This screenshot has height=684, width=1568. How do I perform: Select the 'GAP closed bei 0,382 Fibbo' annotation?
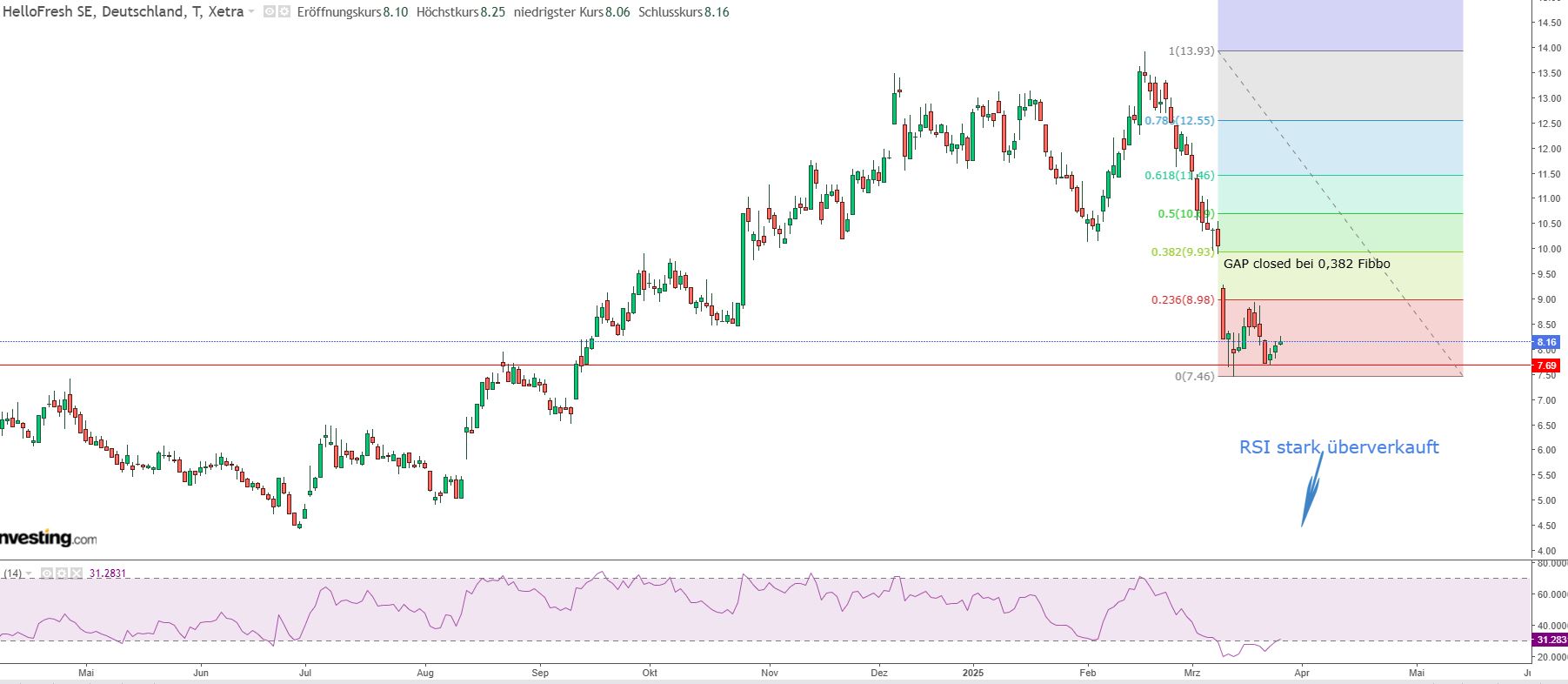click(1306, 264)
